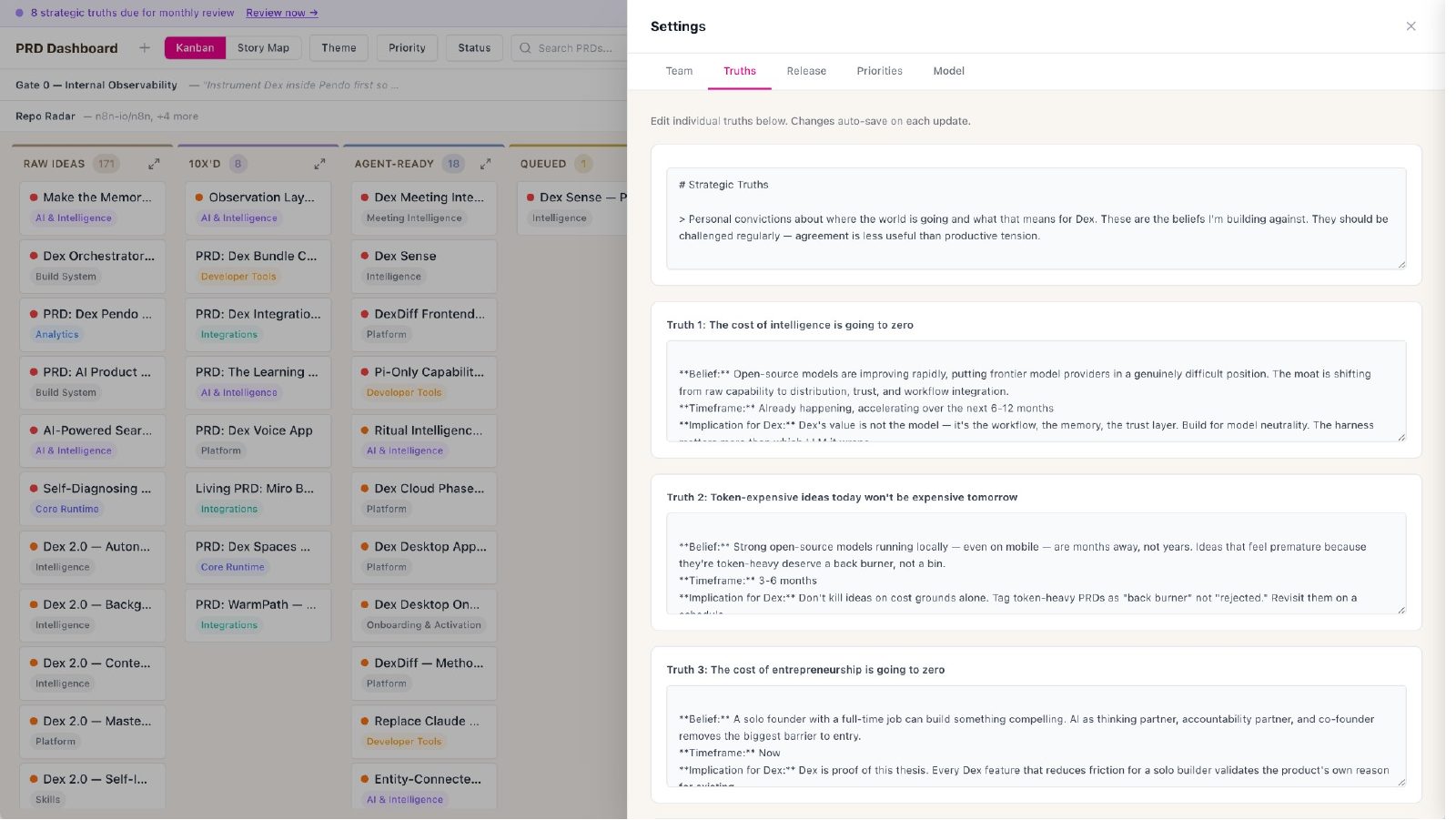Open the Status filter
This screenshot has width=1456, height=820.
pyautogui.click(x=474, y=48)
